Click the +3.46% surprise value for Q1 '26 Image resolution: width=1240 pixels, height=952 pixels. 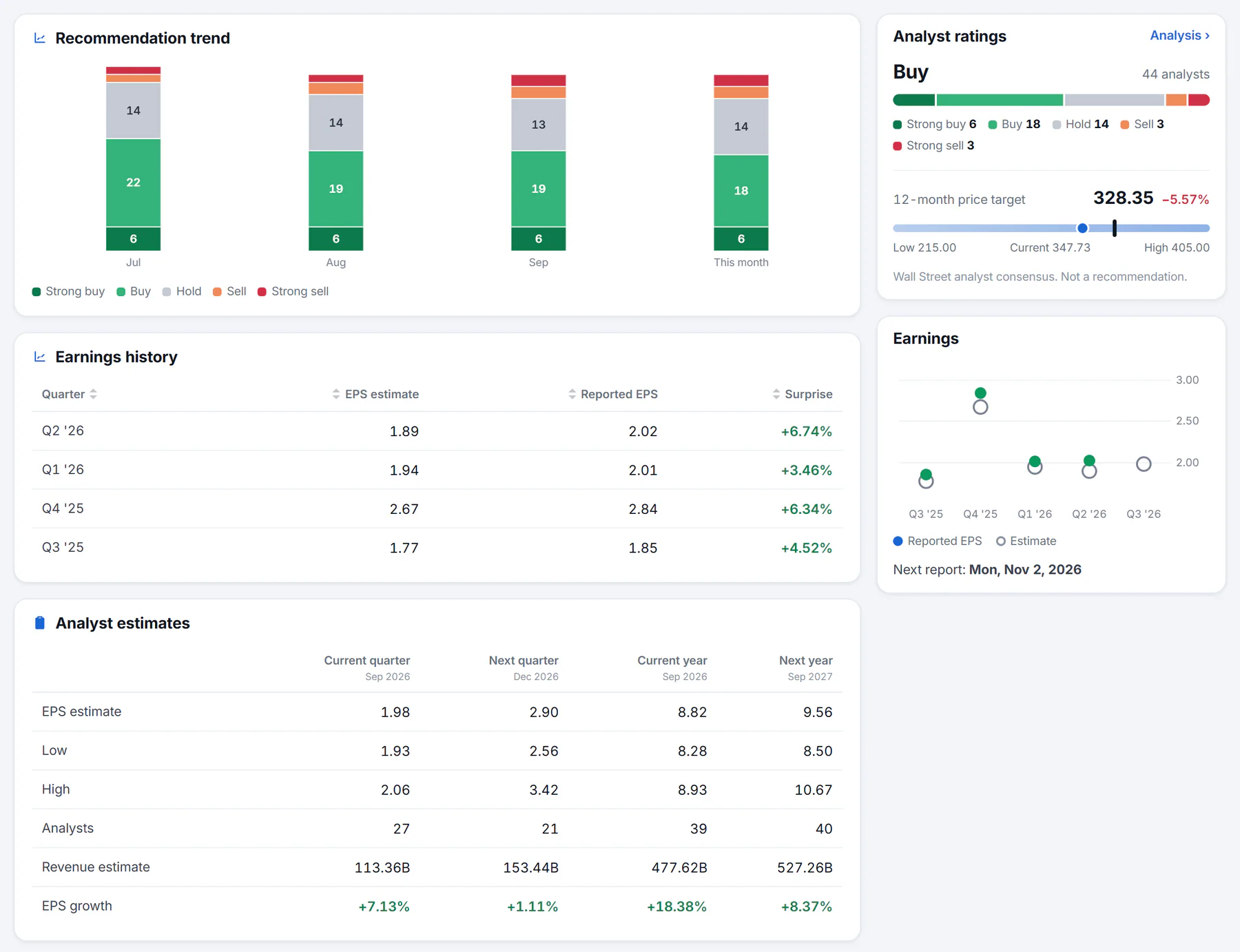[806, 470]
